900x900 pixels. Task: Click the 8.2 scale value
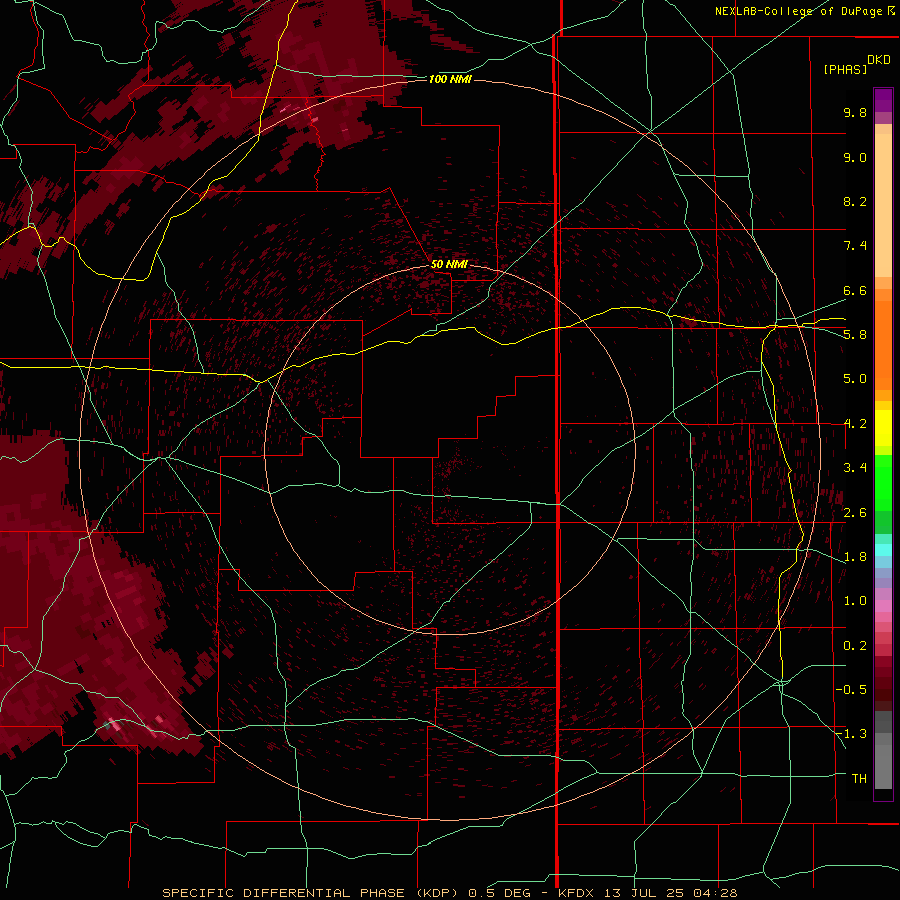click(855, 201)
